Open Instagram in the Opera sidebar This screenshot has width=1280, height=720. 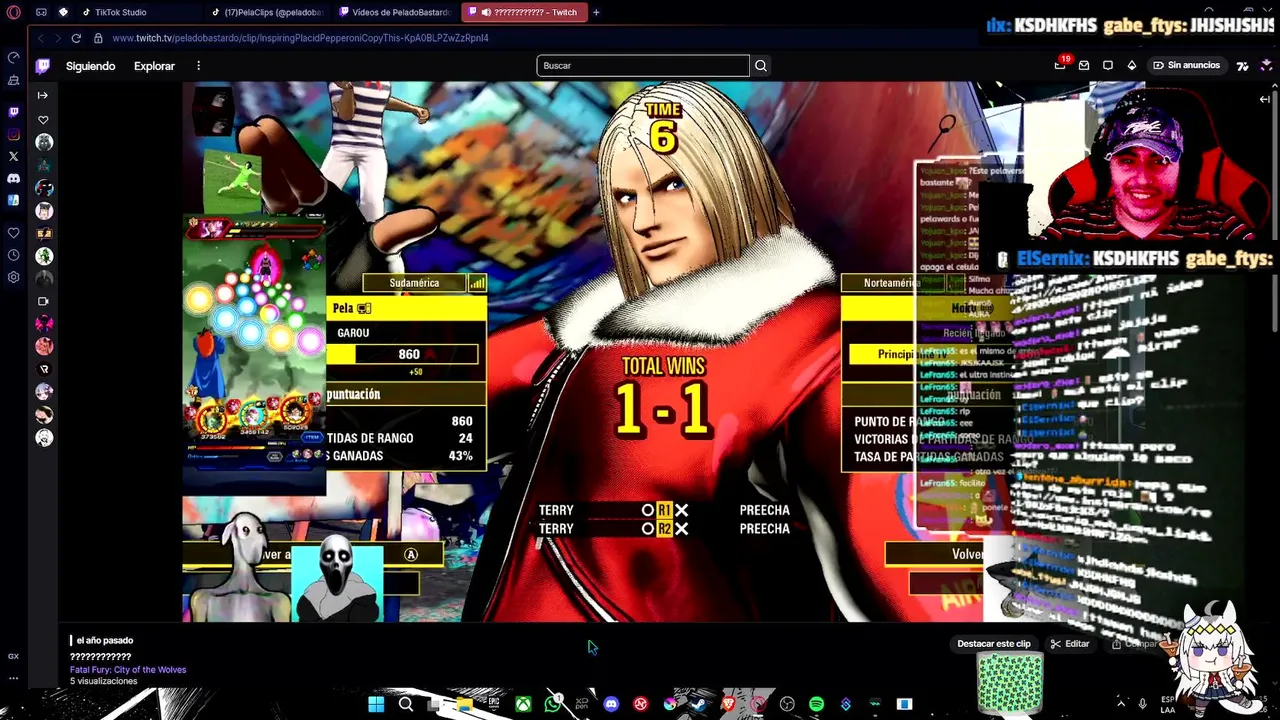tap(13, 134)
